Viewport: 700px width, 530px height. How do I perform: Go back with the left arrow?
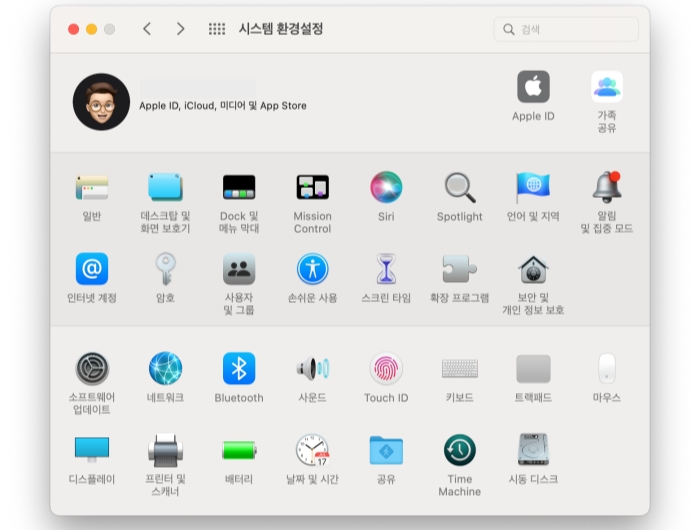(x=147, y=29)
